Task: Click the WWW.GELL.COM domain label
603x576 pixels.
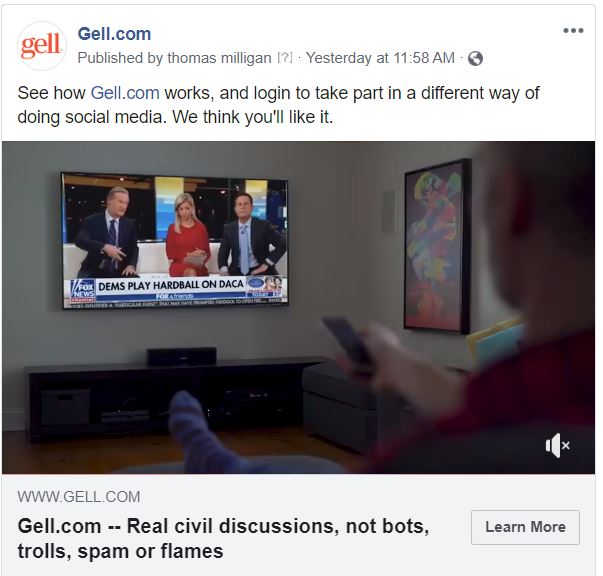Action: coord(79,496)
